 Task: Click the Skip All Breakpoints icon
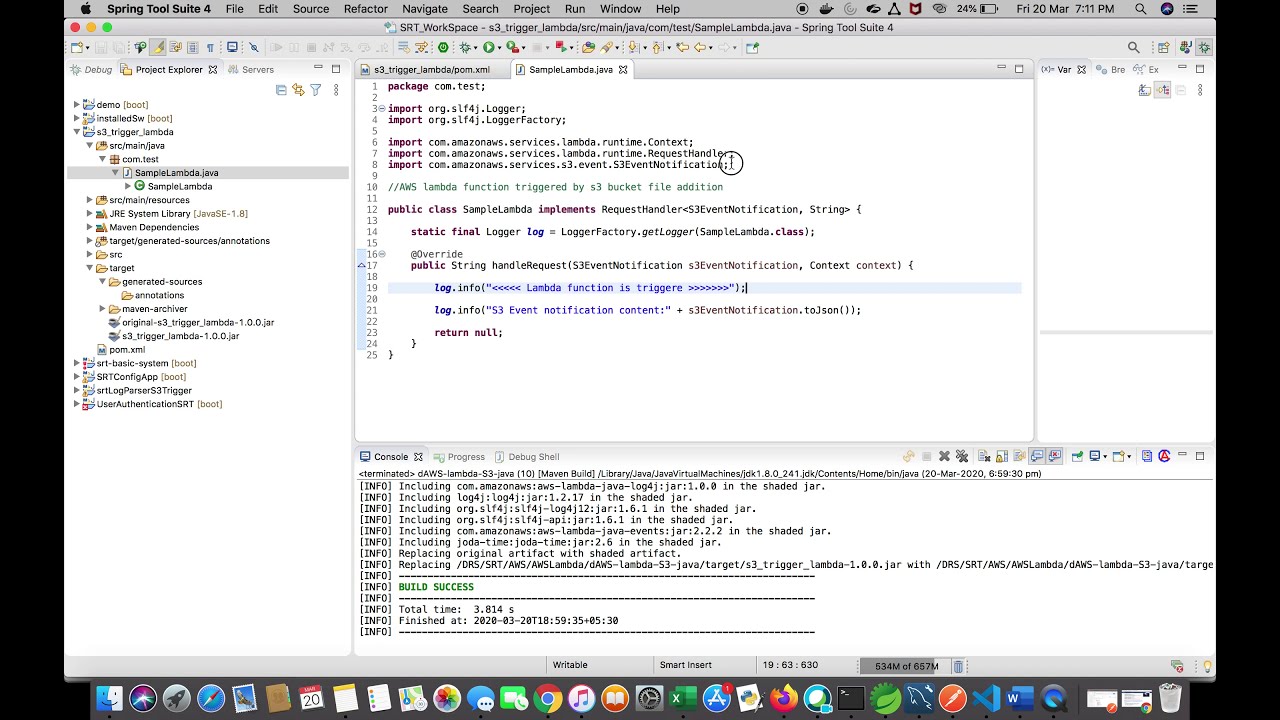click(x=254, y=47)
